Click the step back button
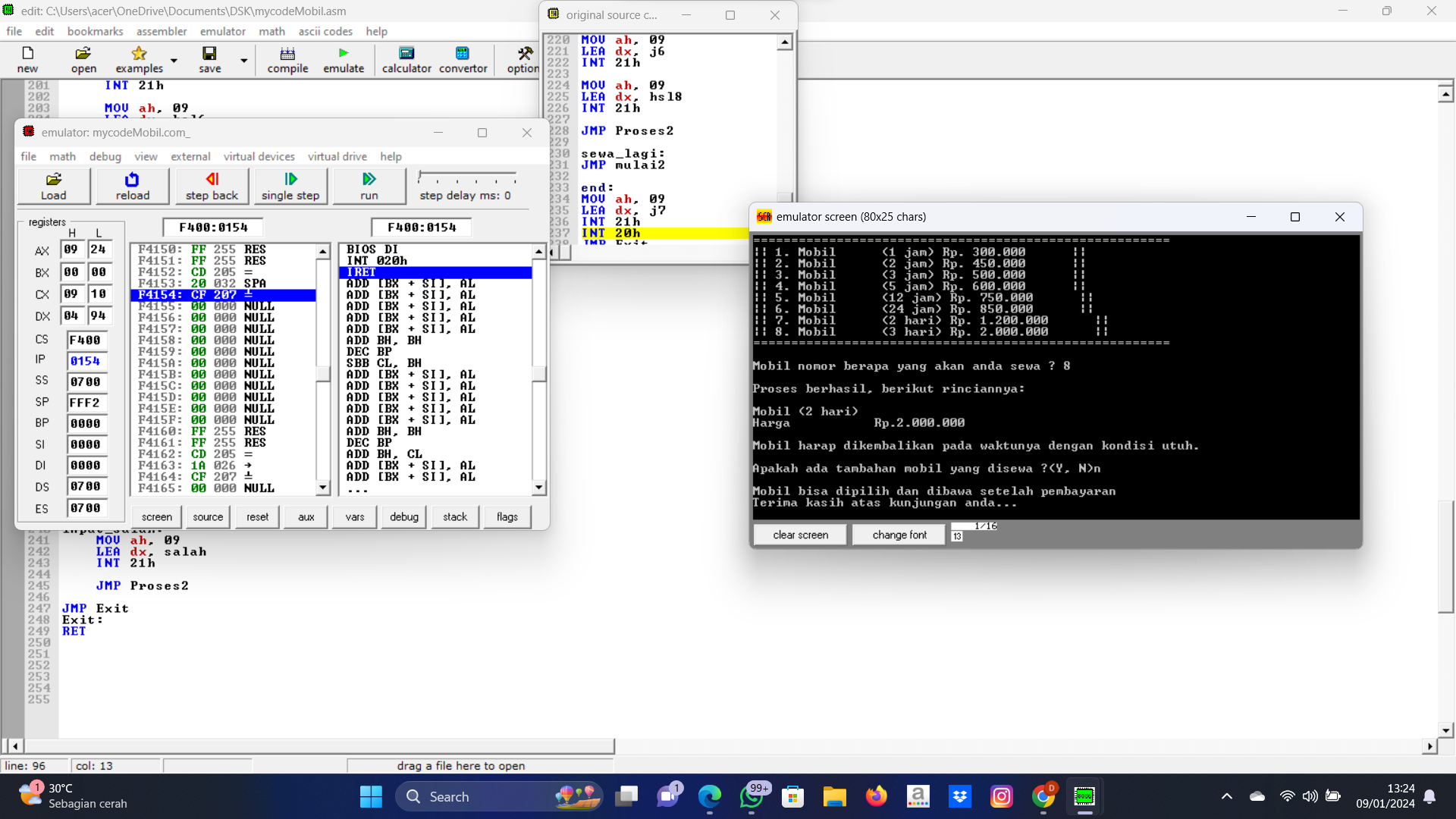This screenshot has width=1456, height=819. (212, 186)
